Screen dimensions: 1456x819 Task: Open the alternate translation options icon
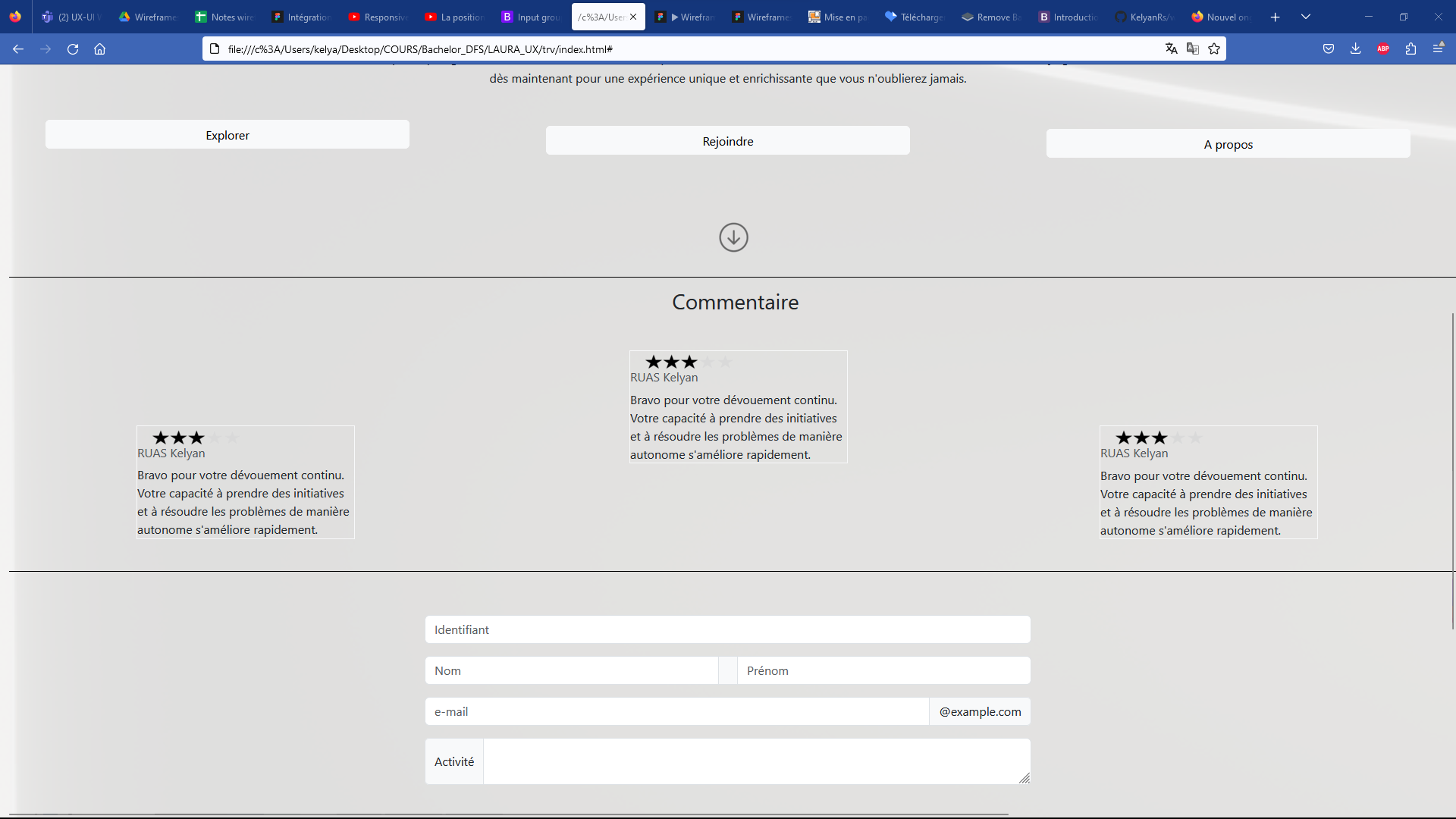(x=1193, y=49)
